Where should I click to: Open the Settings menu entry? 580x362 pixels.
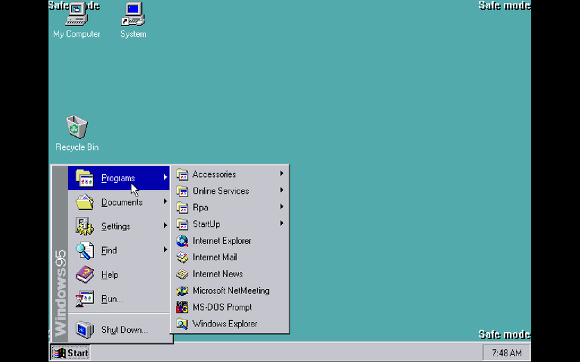click(119, 226)
